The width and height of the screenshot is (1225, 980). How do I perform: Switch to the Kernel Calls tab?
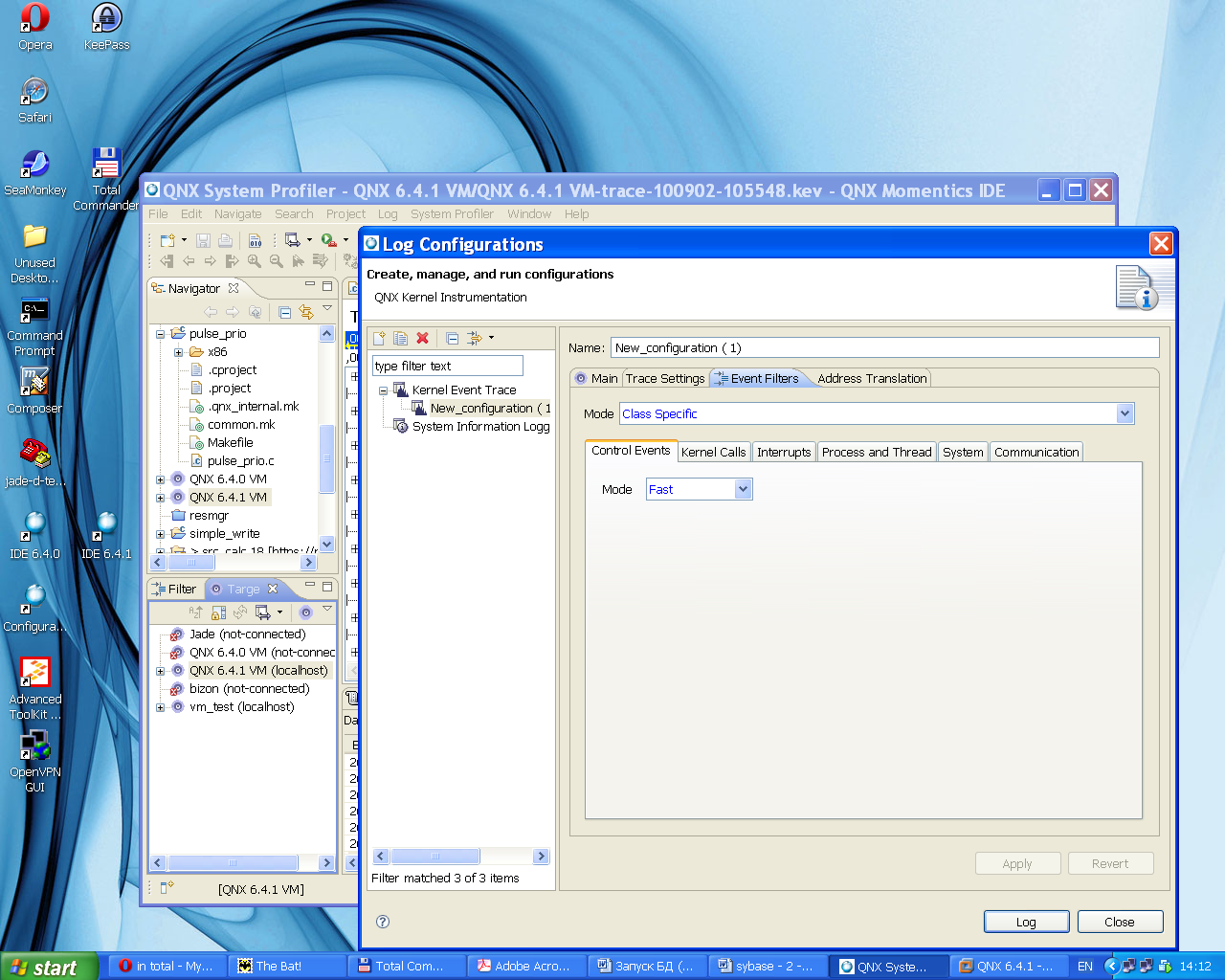coord(713,452)
